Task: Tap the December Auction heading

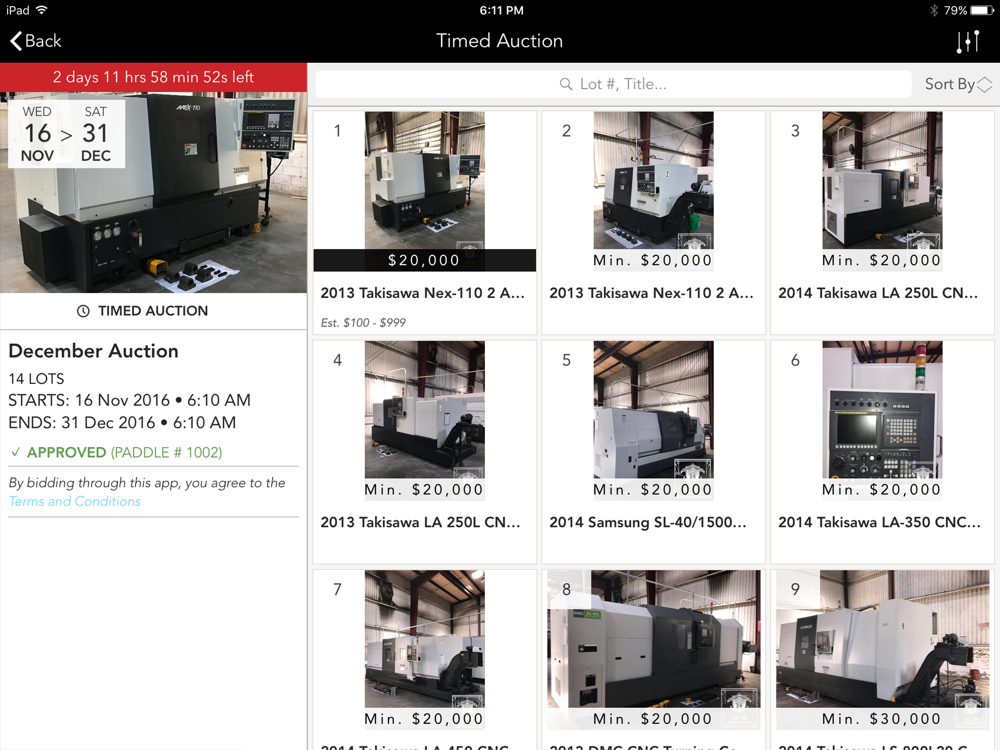Action: (x=94, y=351)
